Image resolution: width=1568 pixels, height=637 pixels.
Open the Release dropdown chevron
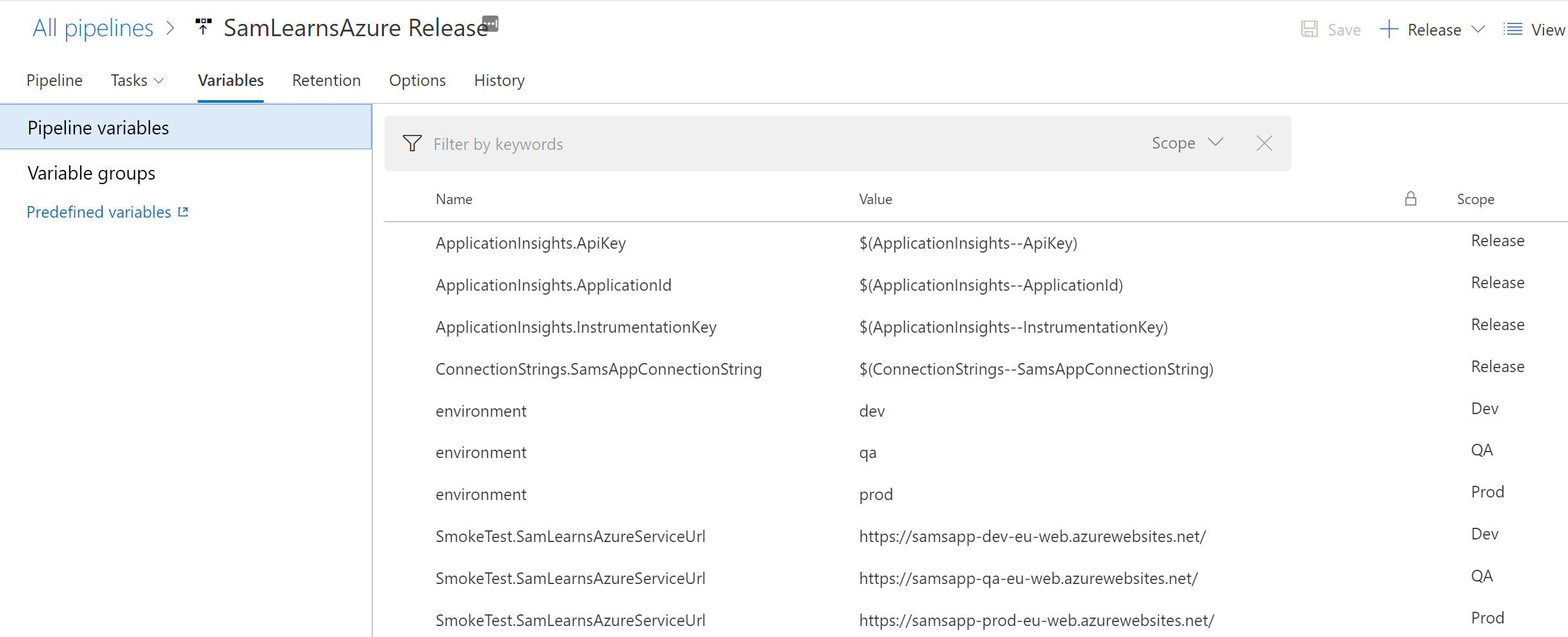(1478, 29)
